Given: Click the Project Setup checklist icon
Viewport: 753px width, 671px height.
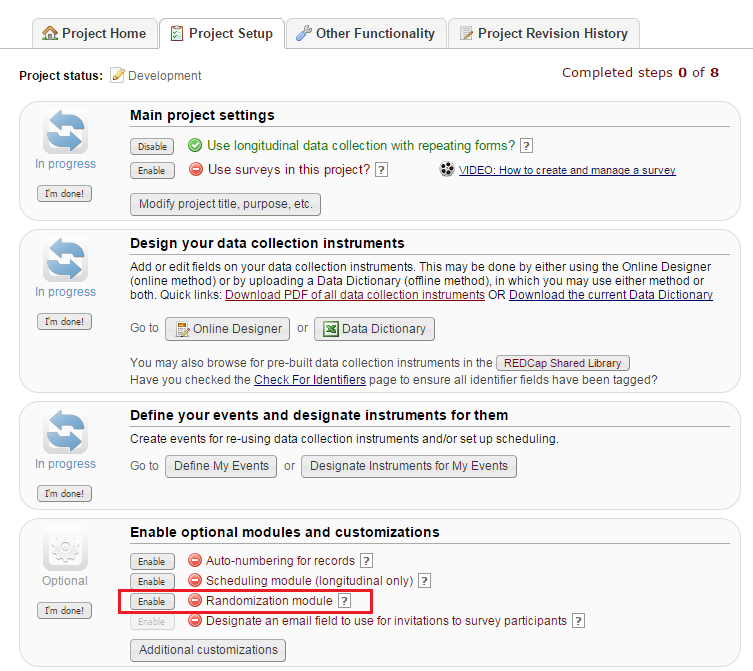Looking at the screenshot, I should [177, 33].
